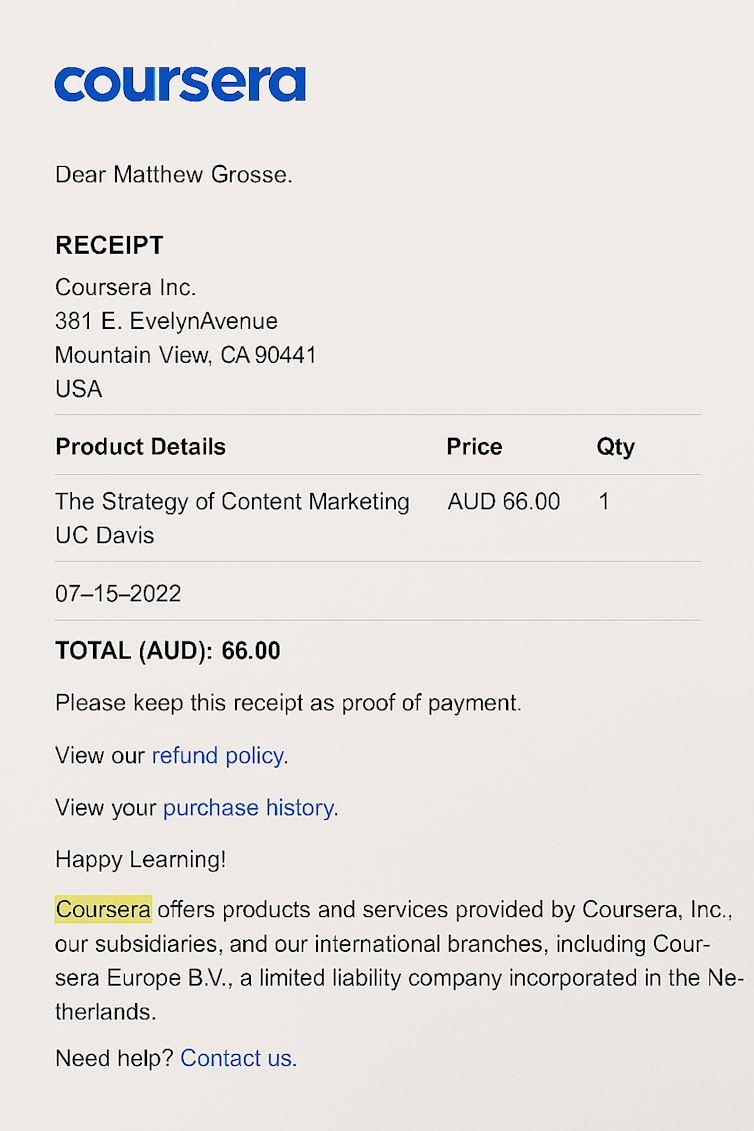Click The Strategy of Content Marketing title

tap(232, 502)
